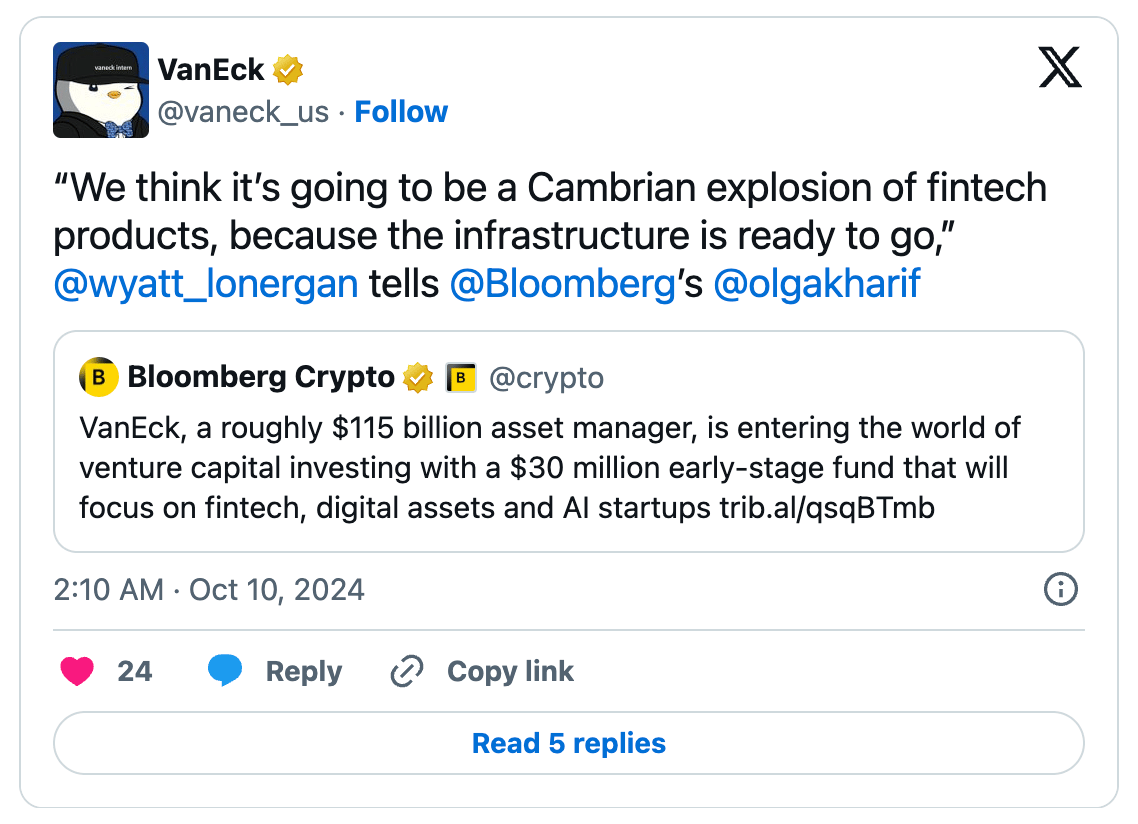
Task: Click the chain link copy icon
Action: pos(406,671)
